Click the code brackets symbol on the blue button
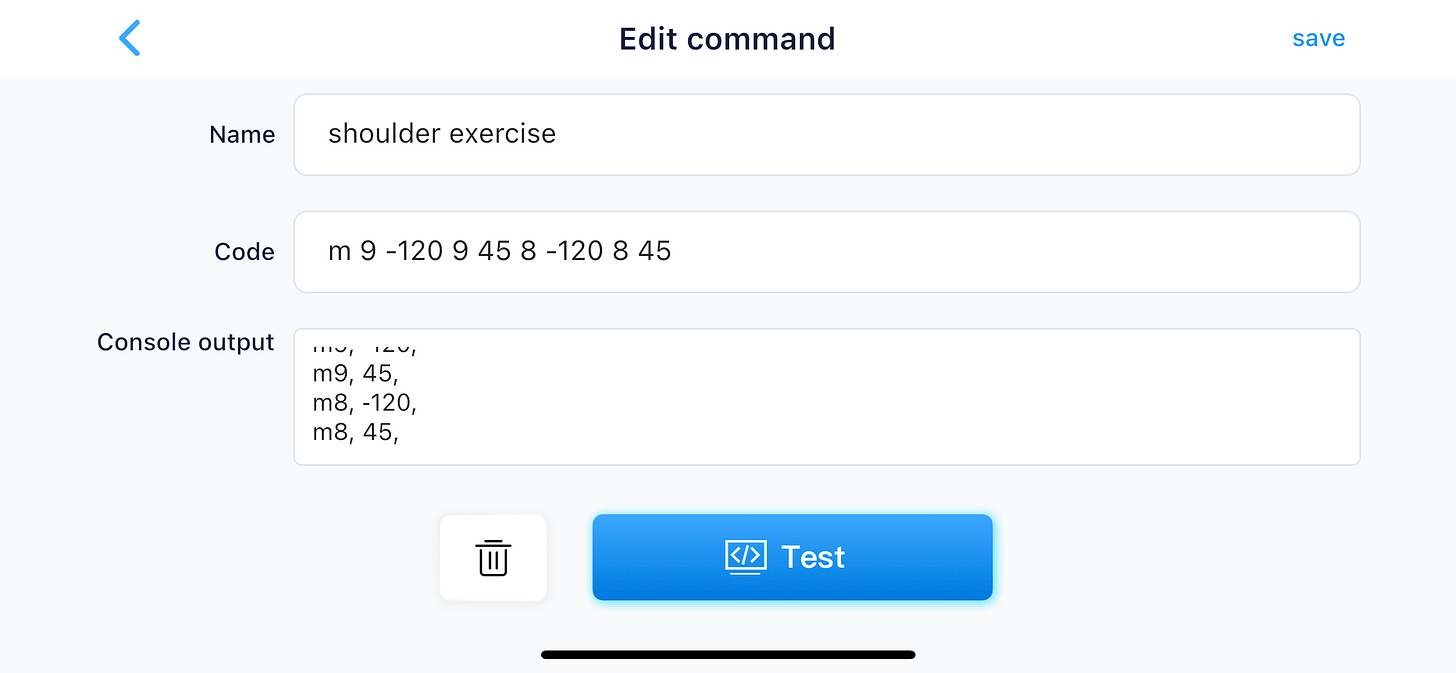The image size is (1456, 673). pyautogui.click(x=745, y=556)
